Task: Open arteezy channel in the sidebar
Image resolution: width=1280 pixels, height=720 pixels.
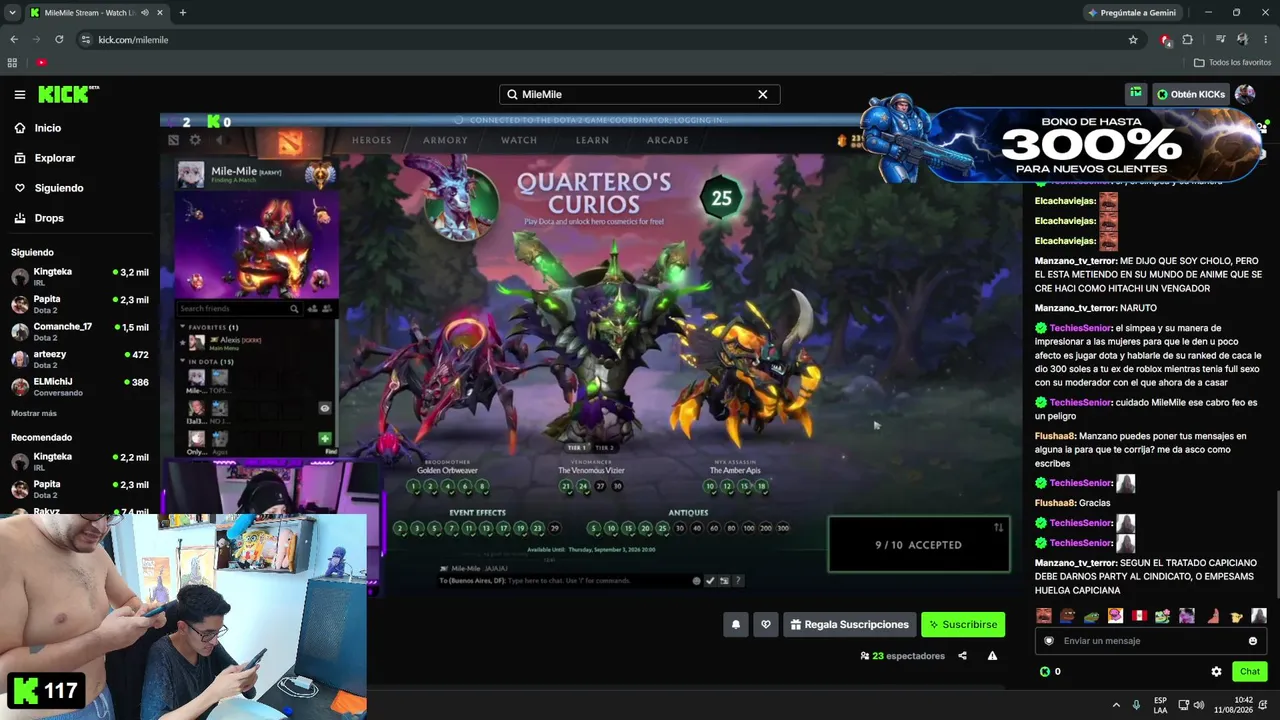Action: click(80, 358)
